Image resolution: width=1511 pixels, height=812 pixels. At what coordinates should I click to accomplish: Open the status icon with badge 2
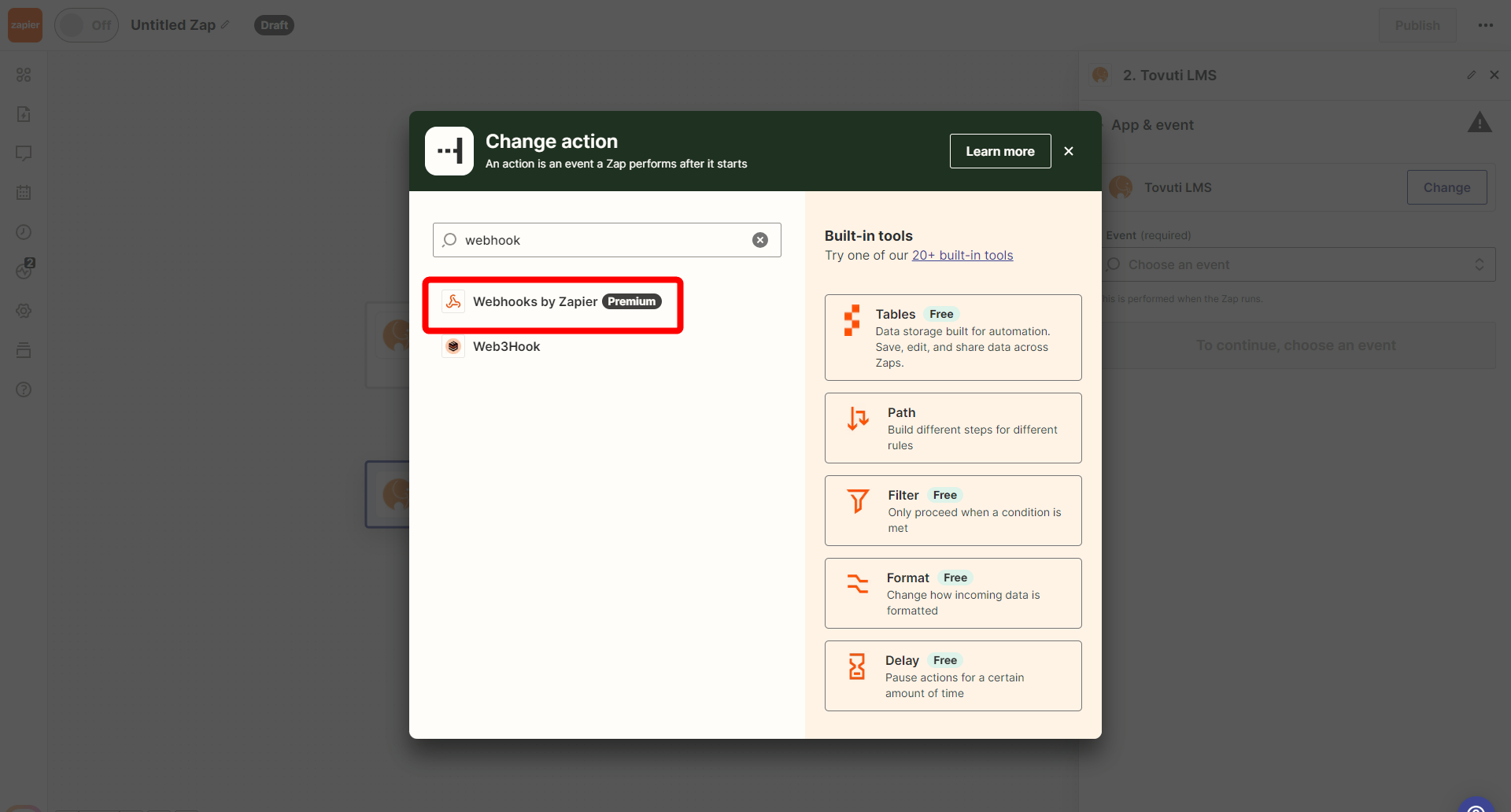tap(24, 270)
